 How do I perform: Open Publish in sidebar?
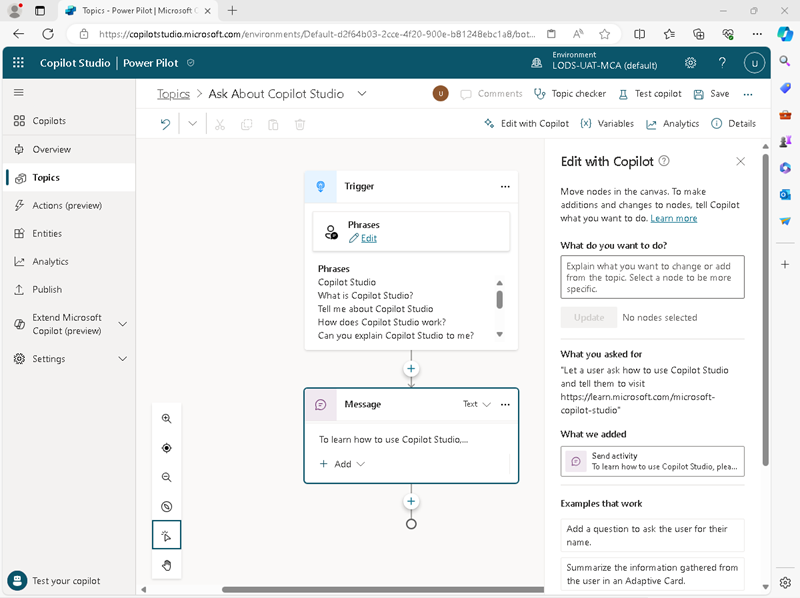point(69,290)
